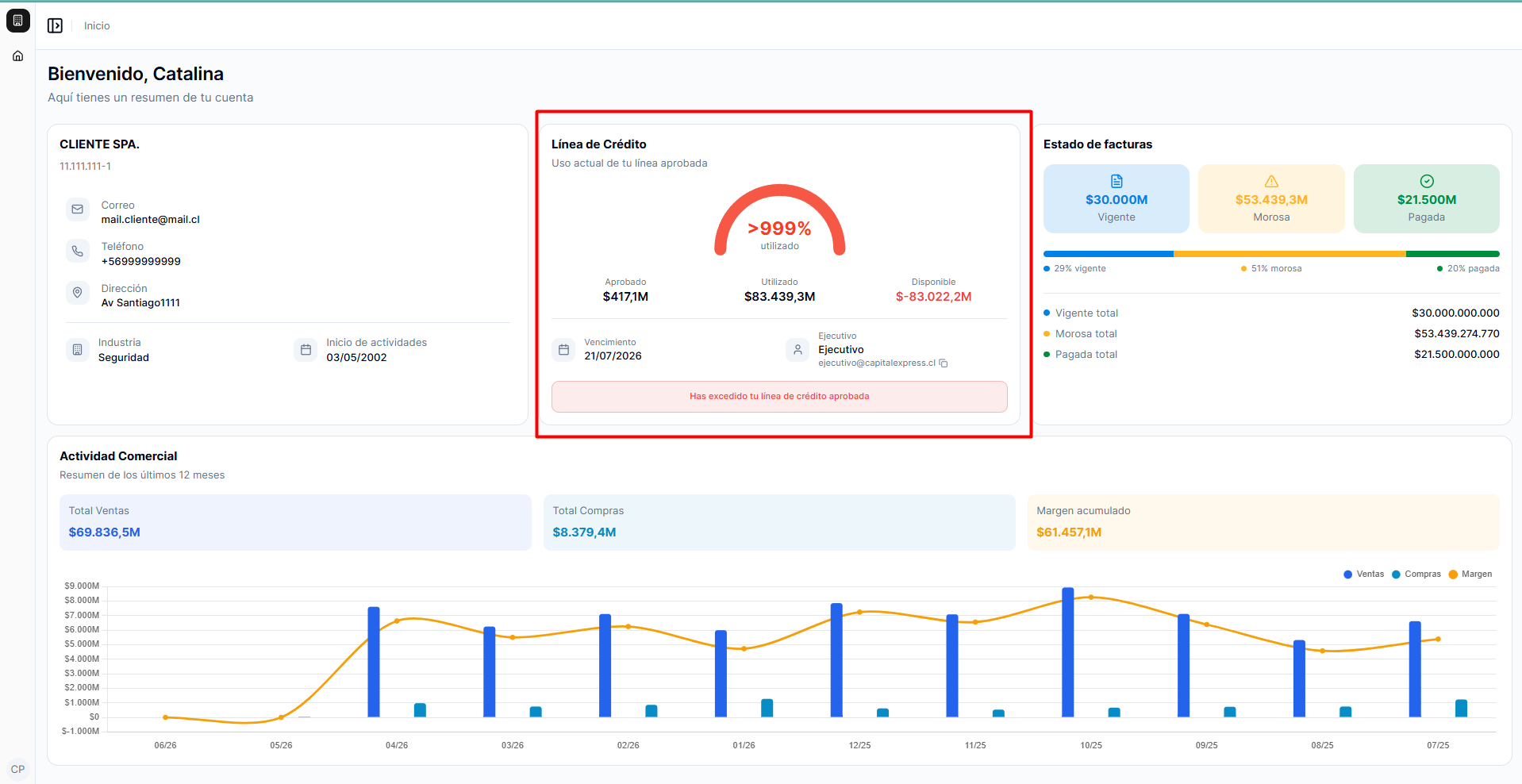
Task: Click the Dirección location pin icon
Action: [x=78, y=293]
